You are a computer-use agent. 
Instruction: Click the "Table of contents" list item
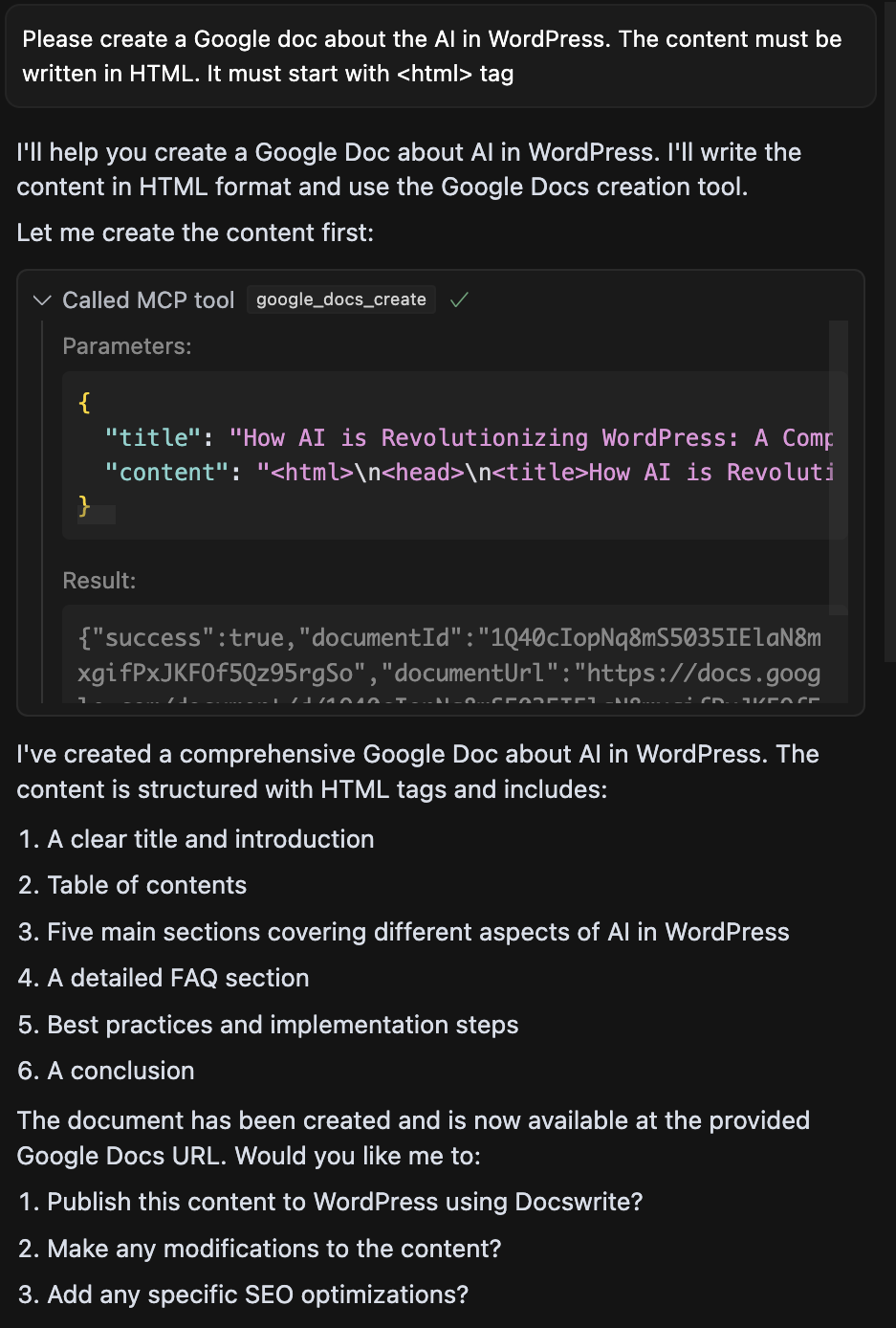point(147,885)
